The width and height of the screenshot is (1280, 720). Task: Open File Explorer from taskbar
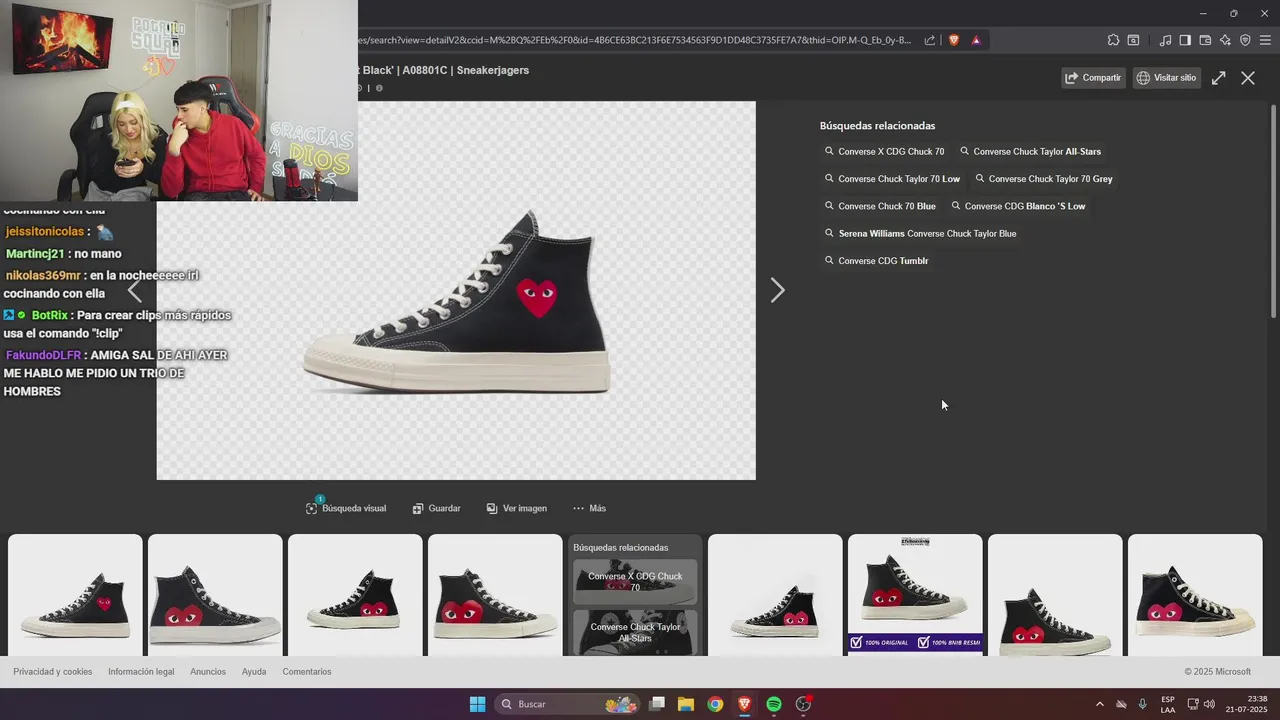[686, 704]
